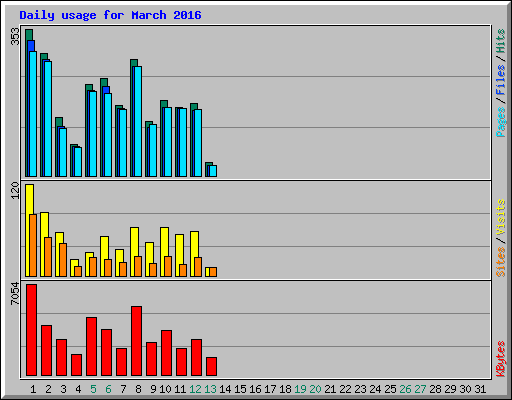Click day 1 on the x-axis
Viewport: 512px width, 400px height.
33,389
